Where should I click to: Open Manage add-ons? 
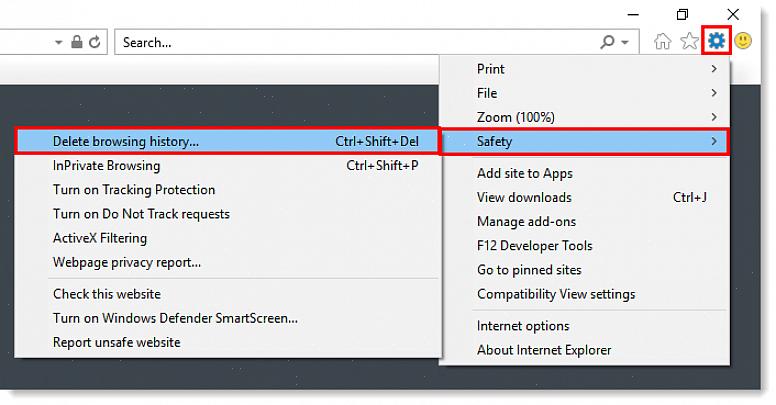coord(584,222)
